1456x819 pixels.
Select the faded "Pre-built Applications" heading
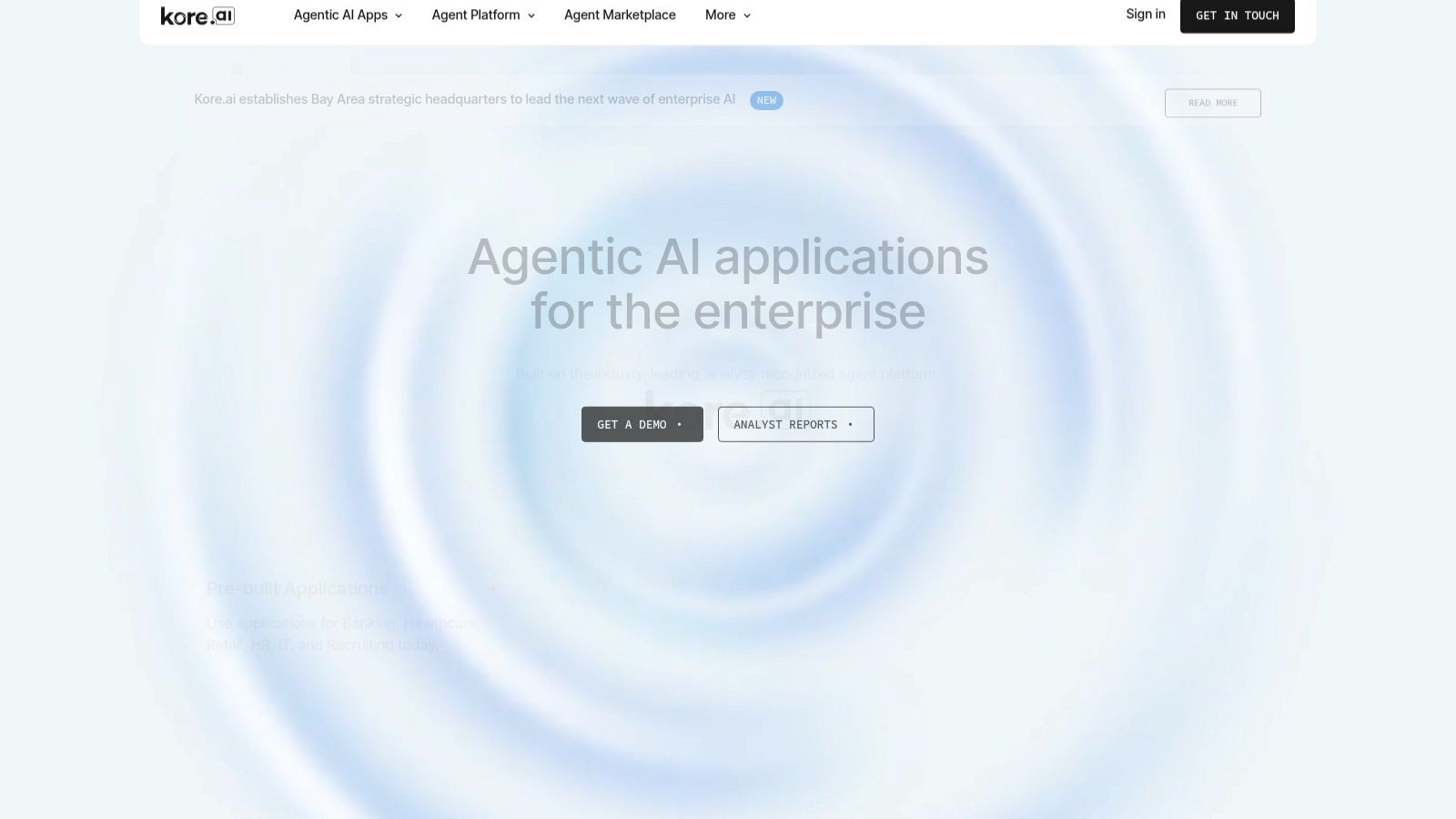click(297, 589)
